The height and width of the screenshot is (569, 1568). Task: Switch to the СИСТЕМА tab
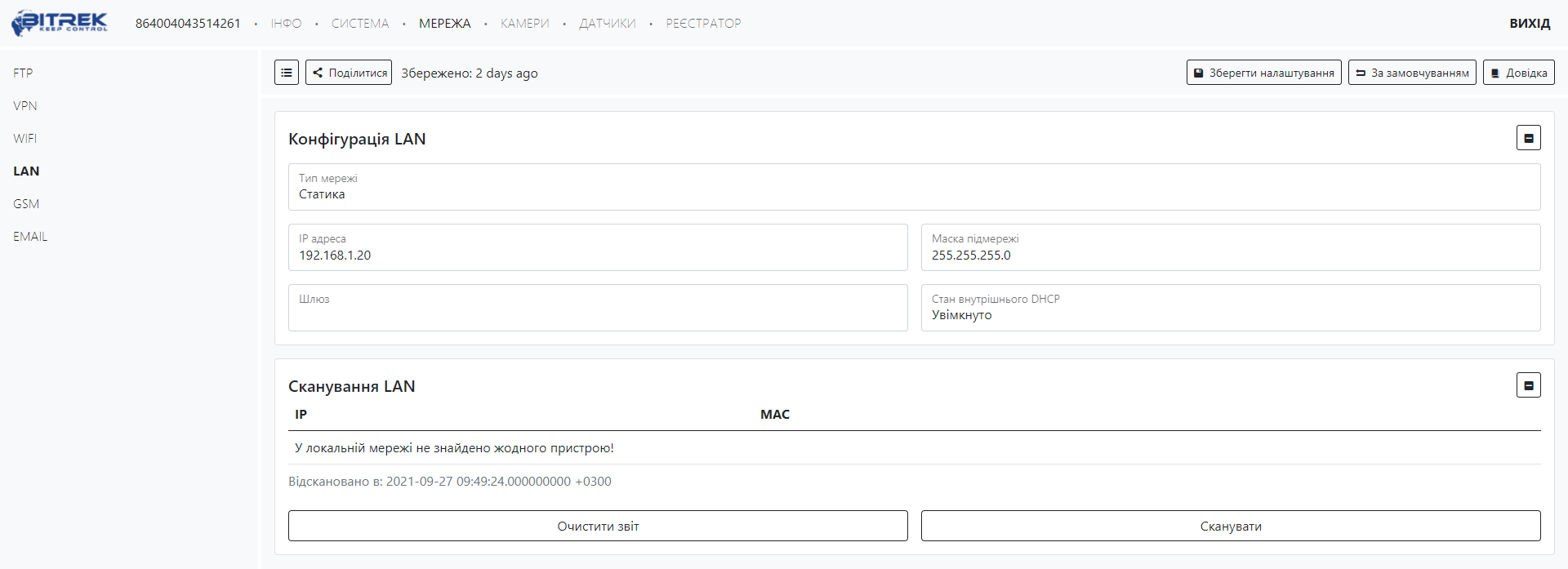click(360, 24)
